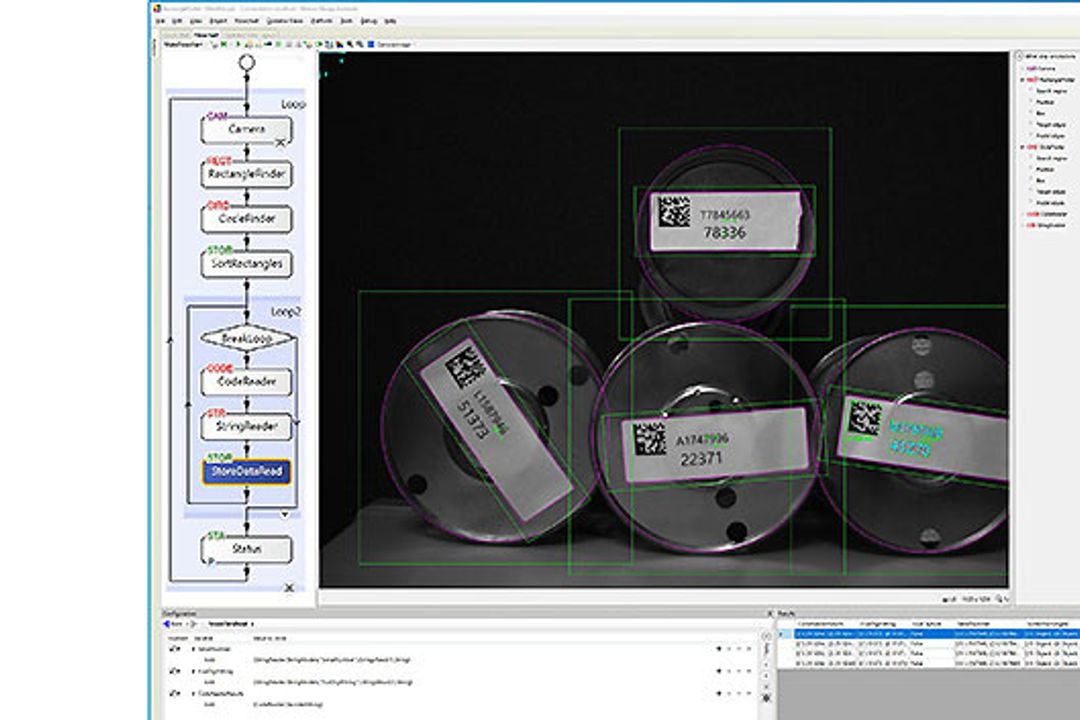Go back in Configuration panel

[x=167, y=624]
